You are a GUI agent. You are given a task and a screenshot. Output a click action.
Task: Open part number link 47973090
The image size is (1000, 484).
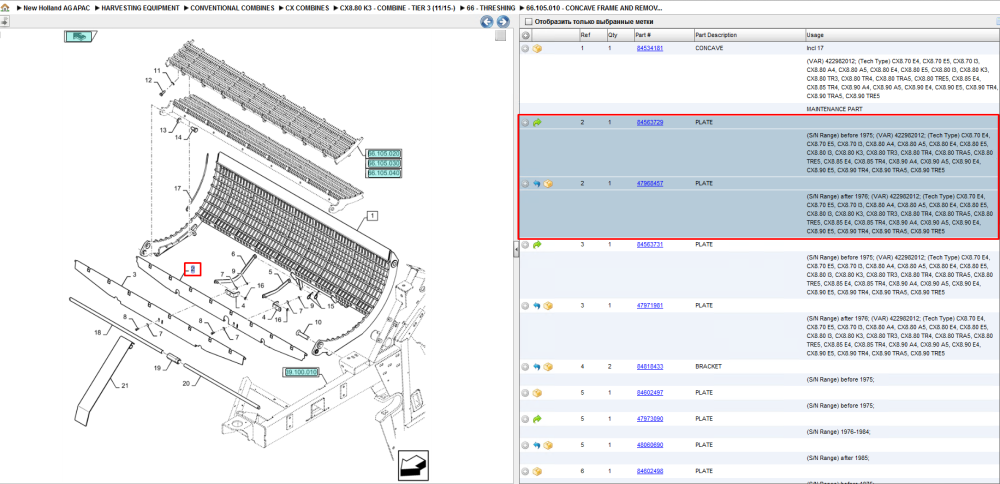[x=649, y=419]
